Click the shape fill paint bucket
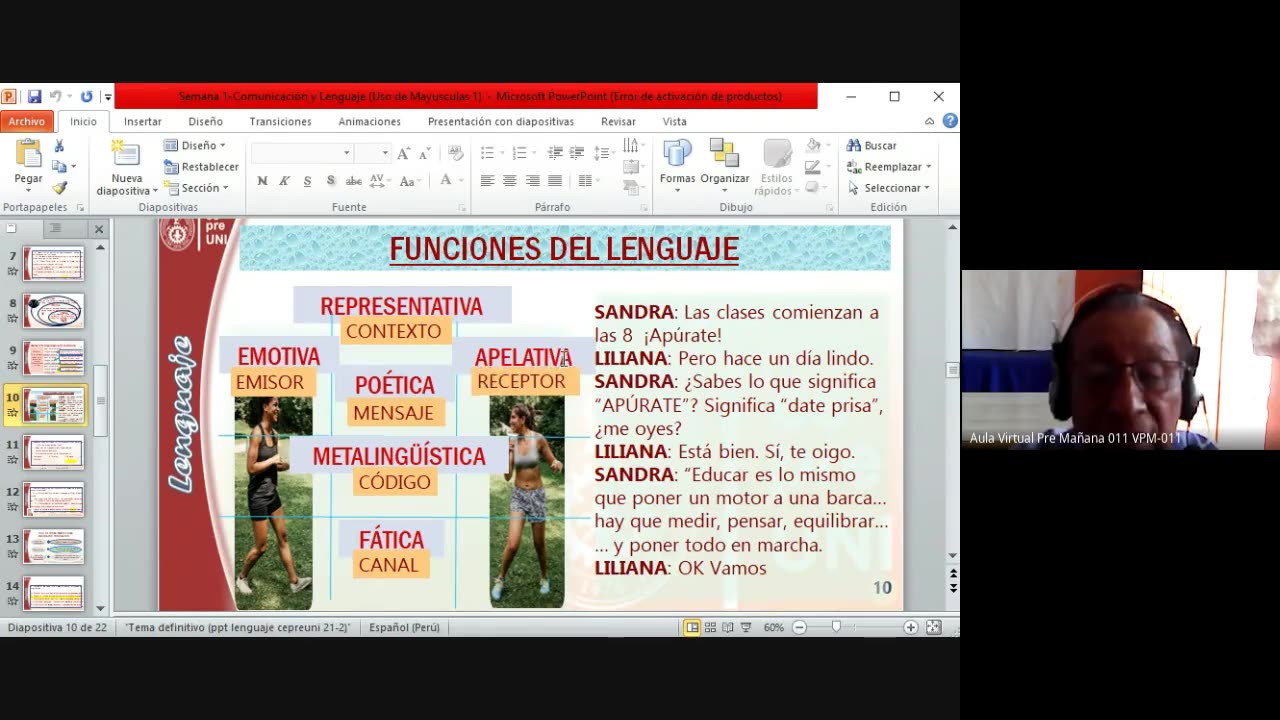The image size is (1280, 720). [815, 146]
